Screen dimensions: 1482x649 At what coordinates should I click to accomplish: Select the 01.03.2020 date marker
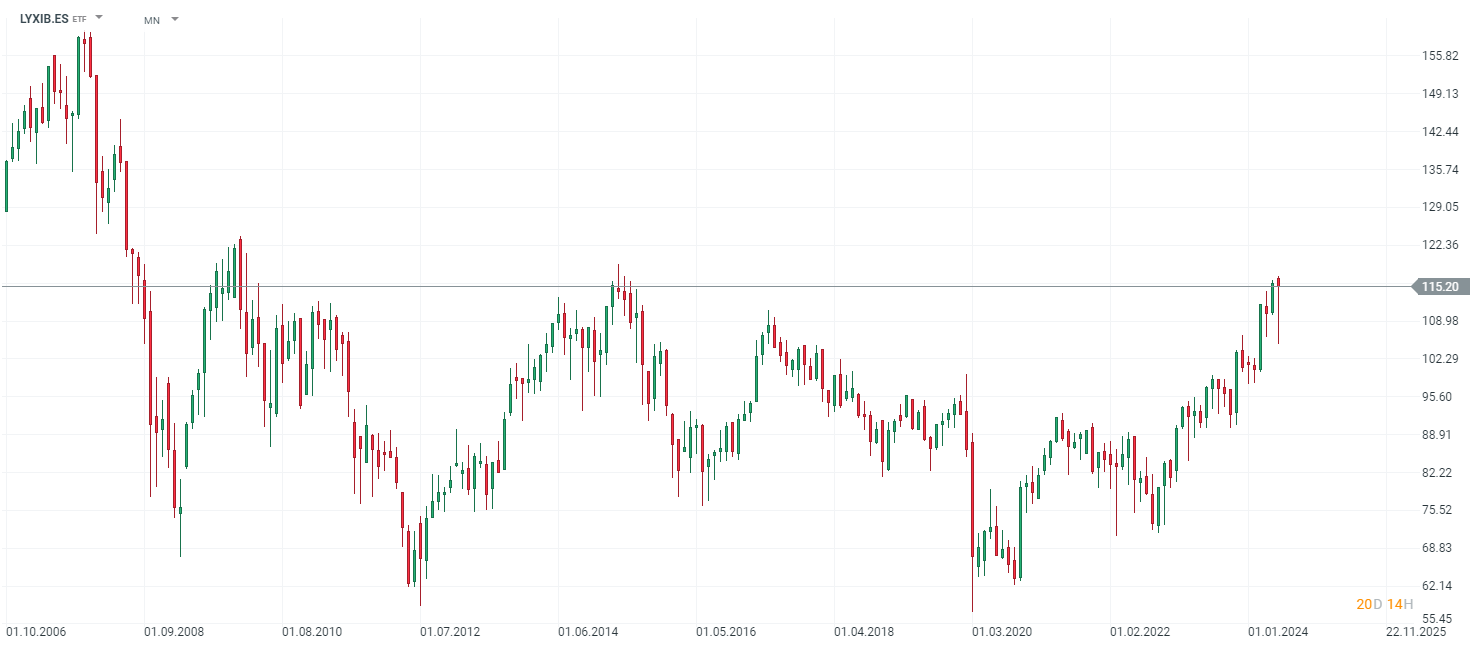point(1002,632)
